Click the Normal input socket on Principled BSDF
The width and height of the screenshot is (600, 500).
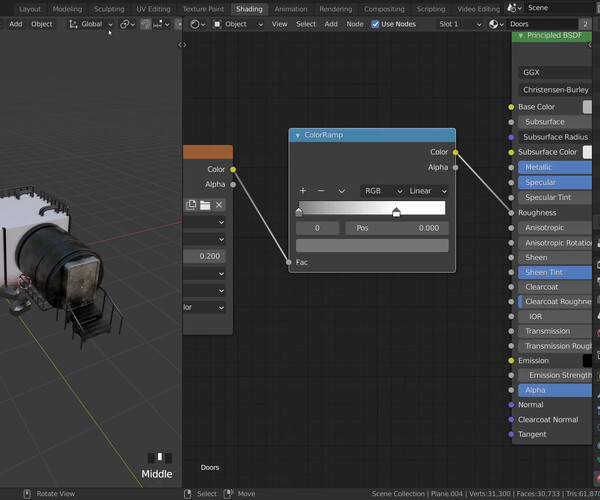coord(511,405)
